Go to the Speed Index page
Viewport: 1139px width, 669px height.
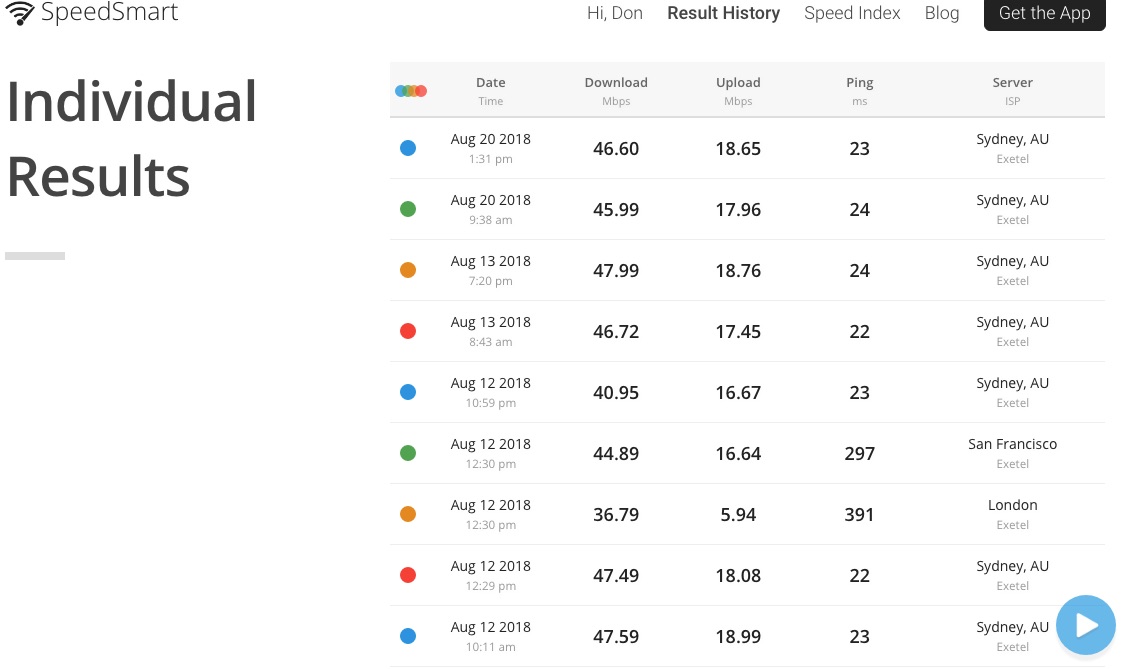pyautogui.click(x=852, y=13)
